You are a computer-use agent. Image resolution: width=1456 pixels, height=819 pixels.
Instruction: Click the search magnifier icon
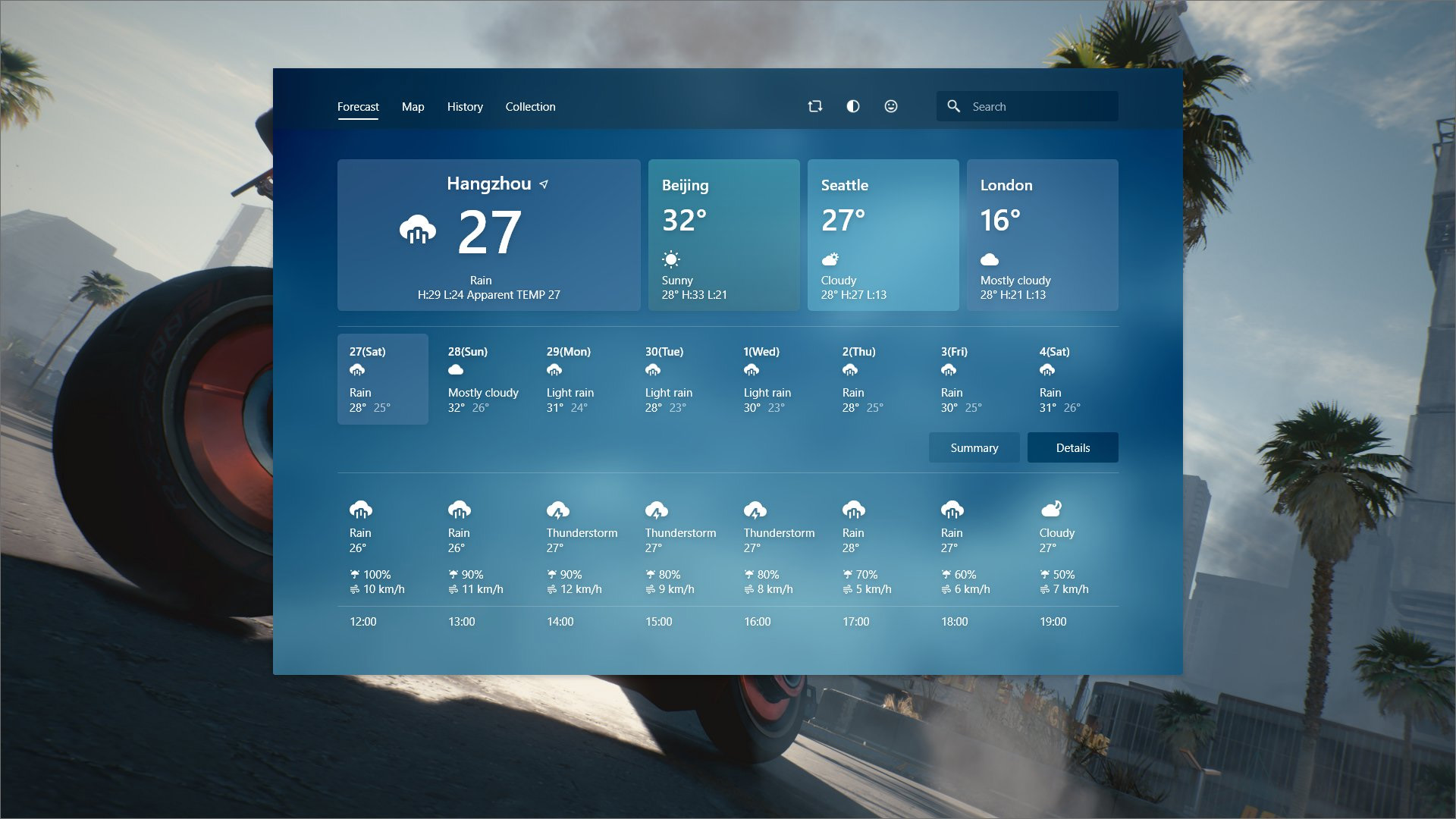[953, 106]
